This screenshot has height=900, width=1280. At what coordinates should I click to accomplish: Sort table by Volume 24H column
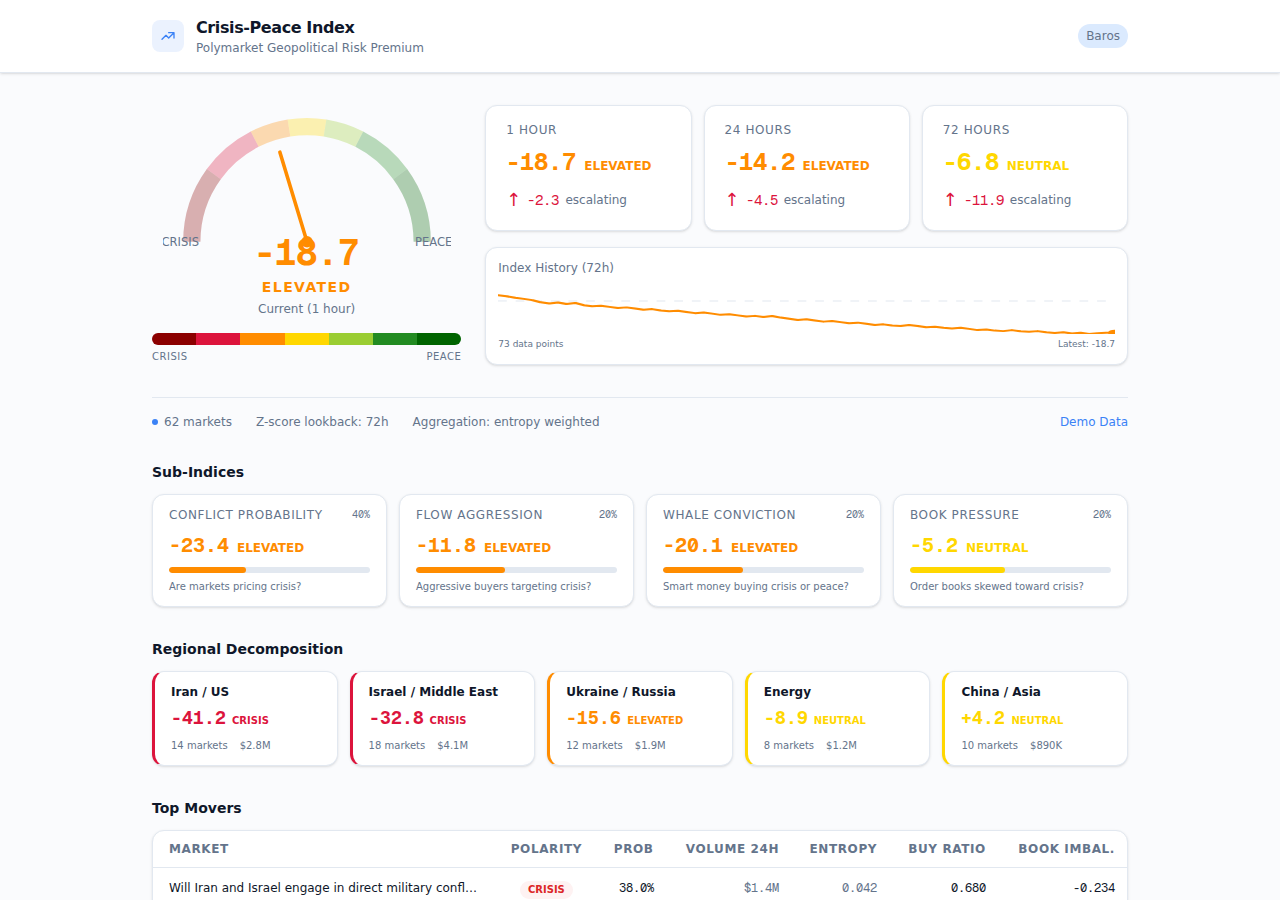(731, 849)
